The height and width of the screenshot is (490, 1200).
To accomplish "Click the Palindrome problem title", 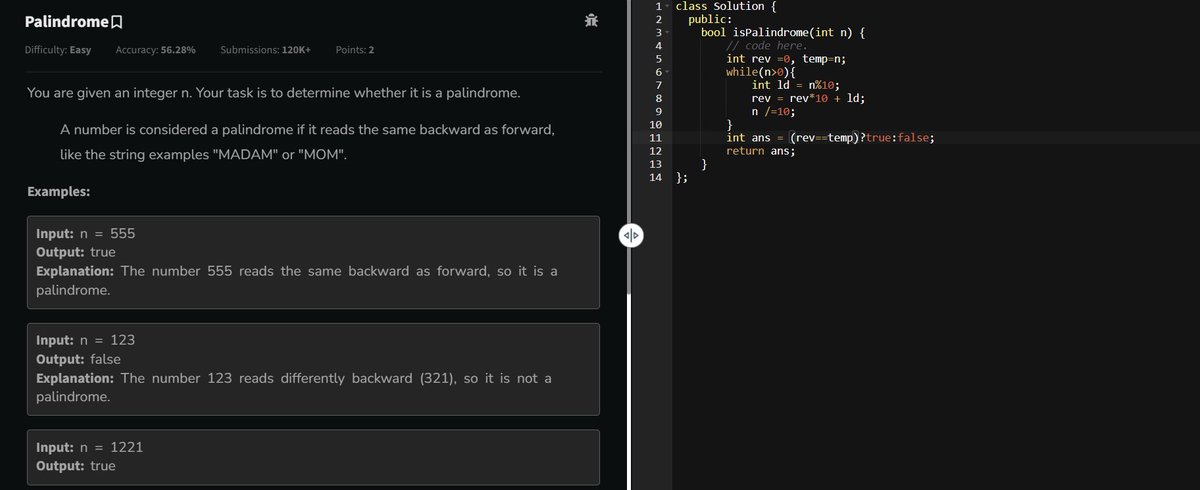I will 65,21.
